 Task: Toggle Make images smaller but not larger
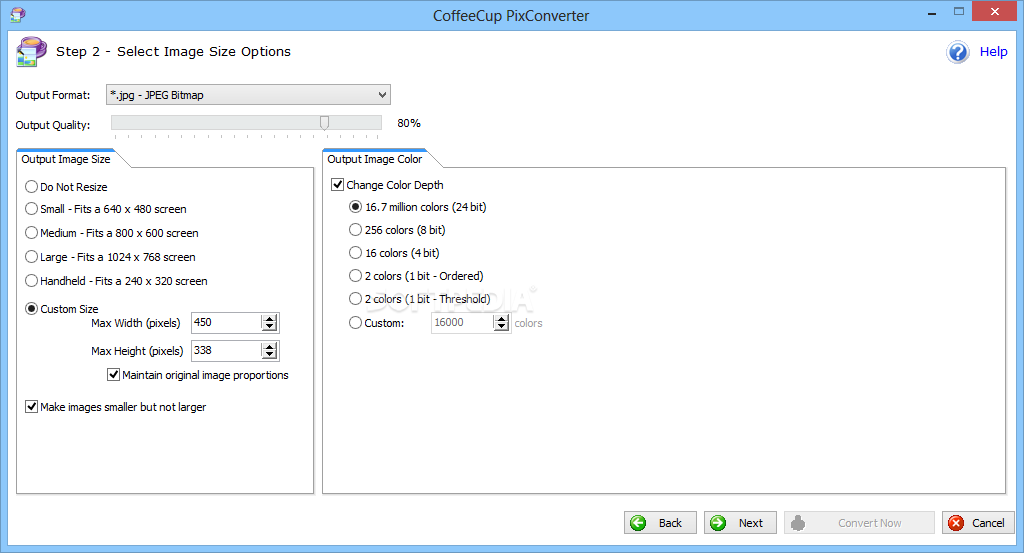coord(31,407)
